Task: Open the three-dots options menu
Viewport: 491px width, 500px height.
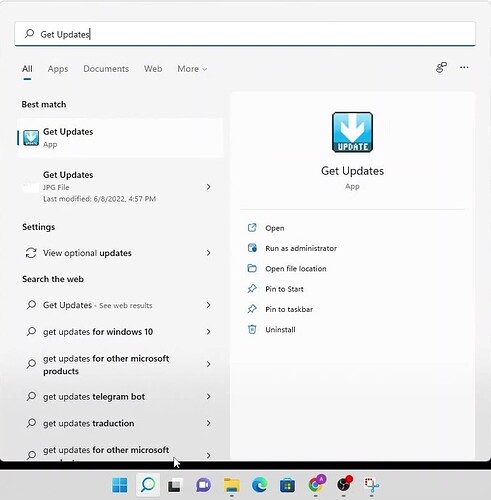Action: tap(464, 68)
